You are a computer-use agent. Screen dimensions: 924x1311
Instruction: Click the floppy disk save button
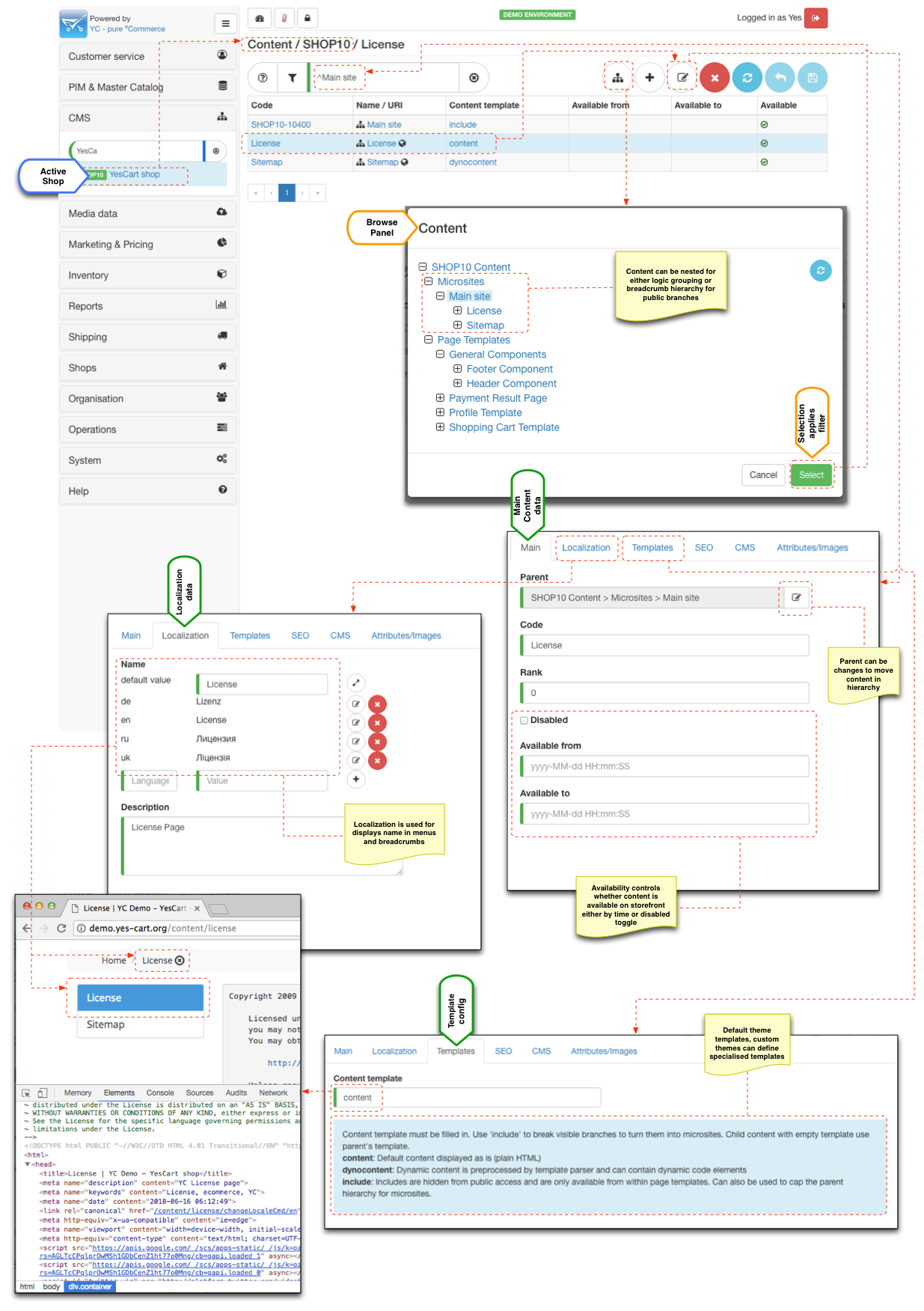(x=813, y=78)
